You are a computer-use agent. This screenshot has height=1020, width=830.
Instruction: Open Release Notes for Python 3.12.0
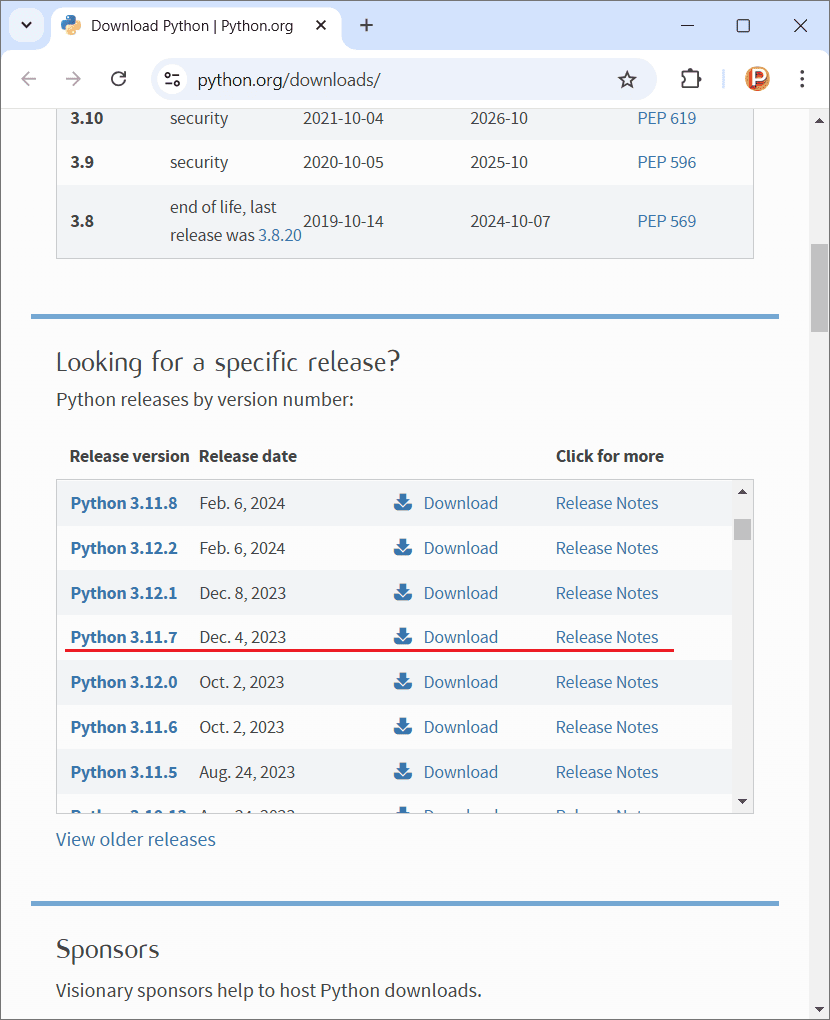coord(607,682)
